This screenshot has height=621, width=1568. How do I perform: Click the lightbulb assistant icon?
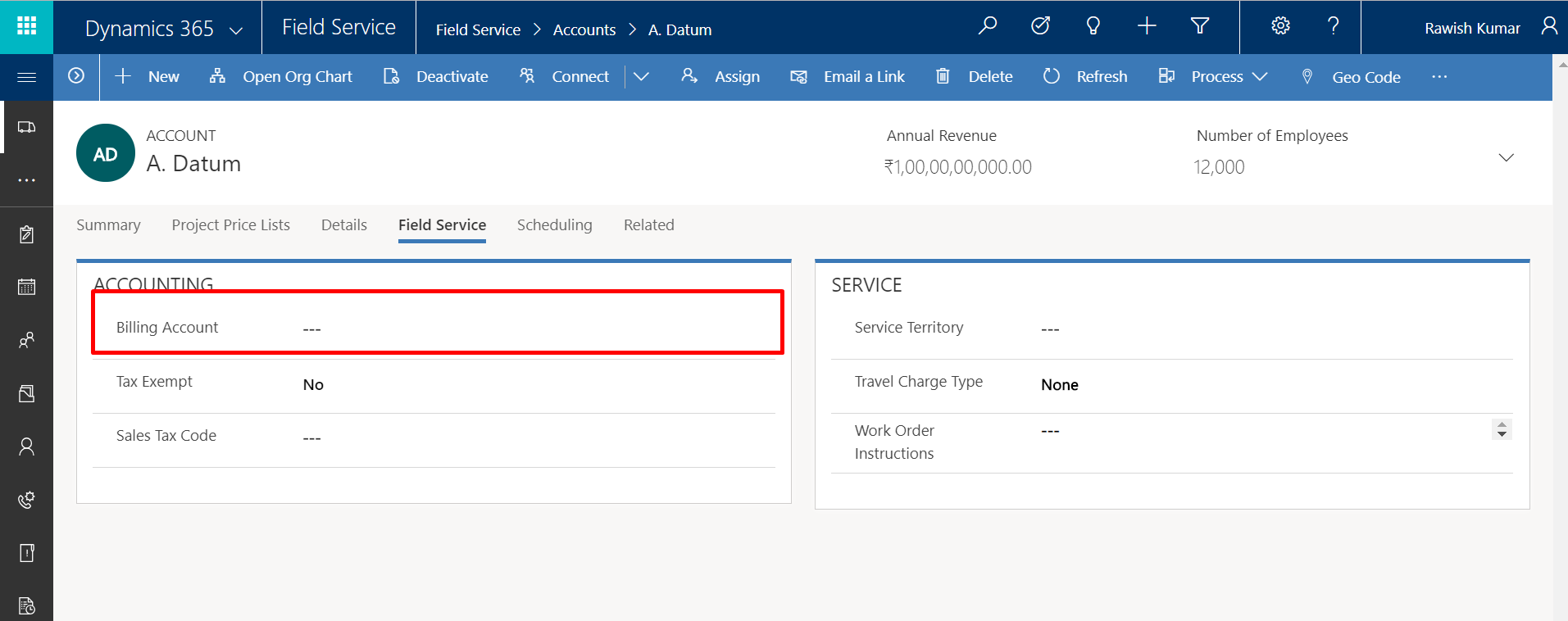[1093, 26]
